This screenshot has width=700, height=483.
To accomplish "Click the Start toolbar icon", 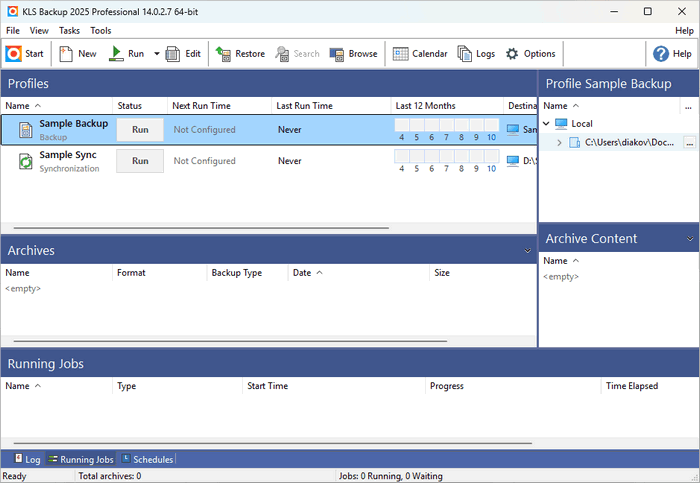I will [24, 54].
